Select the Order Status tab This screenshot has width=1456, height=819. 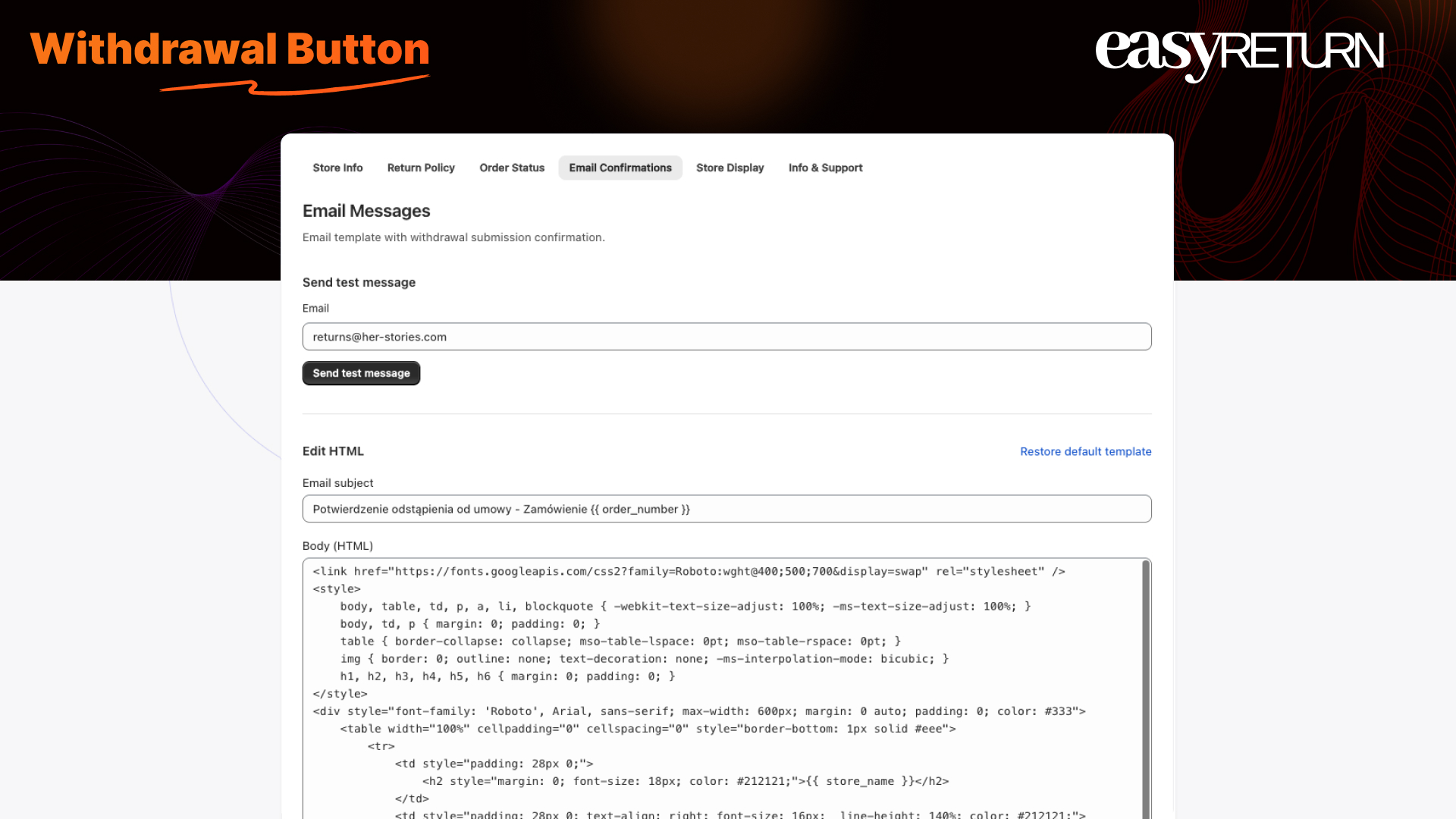512,168
